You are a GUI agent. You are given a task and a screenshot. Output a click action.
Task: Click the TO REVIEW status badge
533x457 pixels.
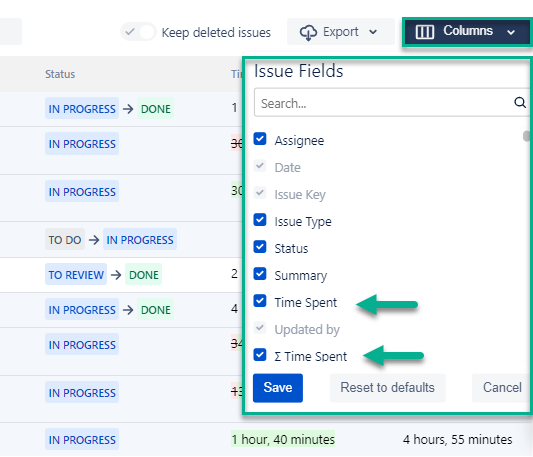tap(76, 275)
